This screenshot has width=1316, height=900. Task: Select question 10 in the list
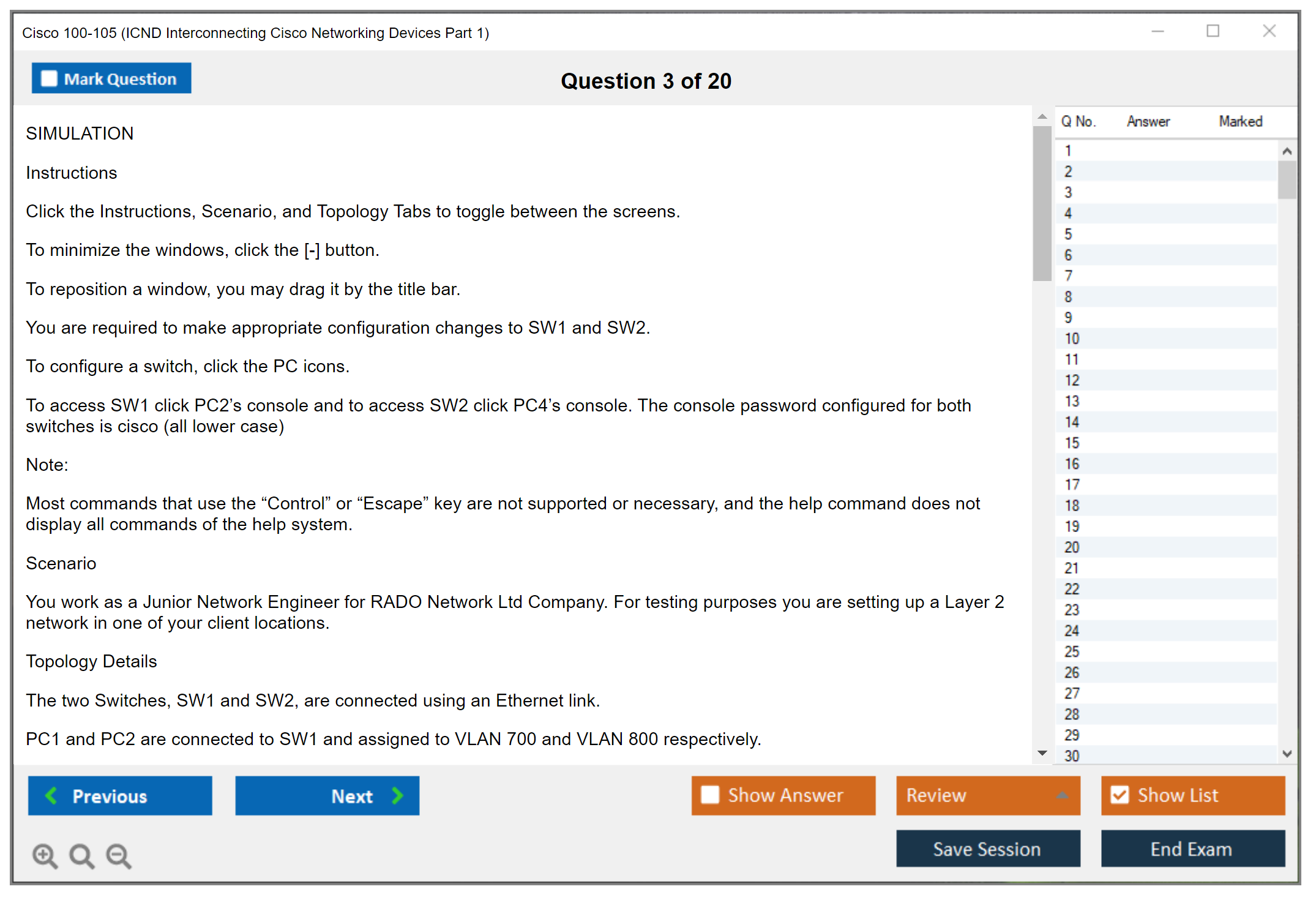click(x=1072, y=339)
